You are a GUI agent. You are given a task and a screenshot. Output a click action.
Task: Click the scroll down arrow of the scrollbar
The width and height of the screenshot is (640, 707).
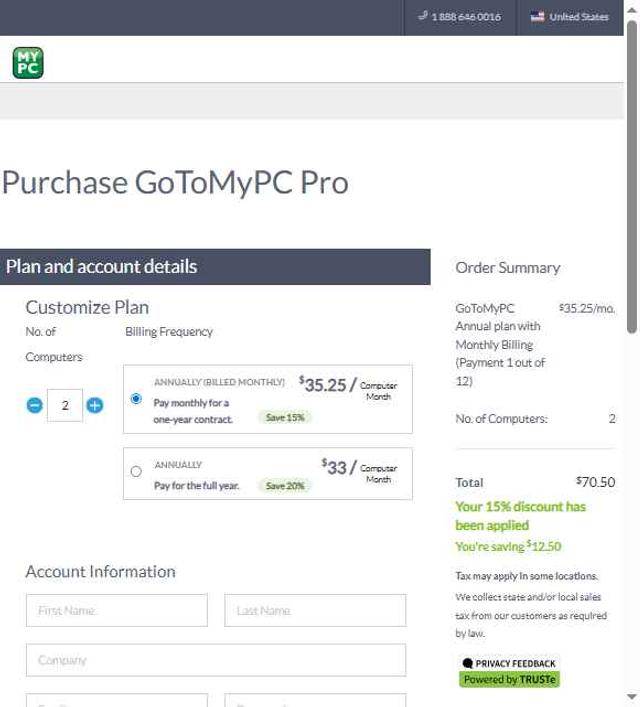pyautogui.click(x=632, y=697)
